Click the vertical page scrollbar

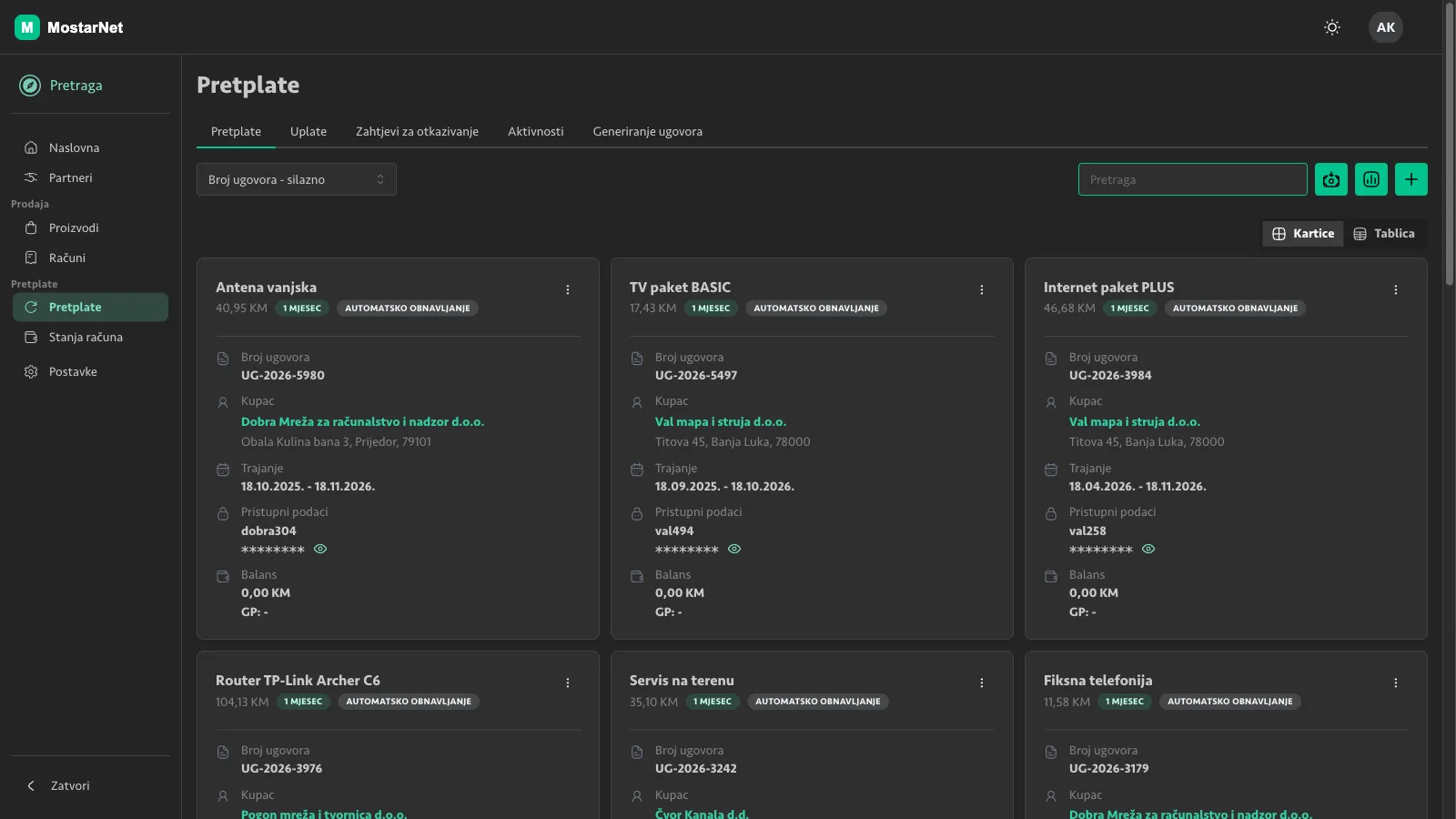tap(1450, 146)
